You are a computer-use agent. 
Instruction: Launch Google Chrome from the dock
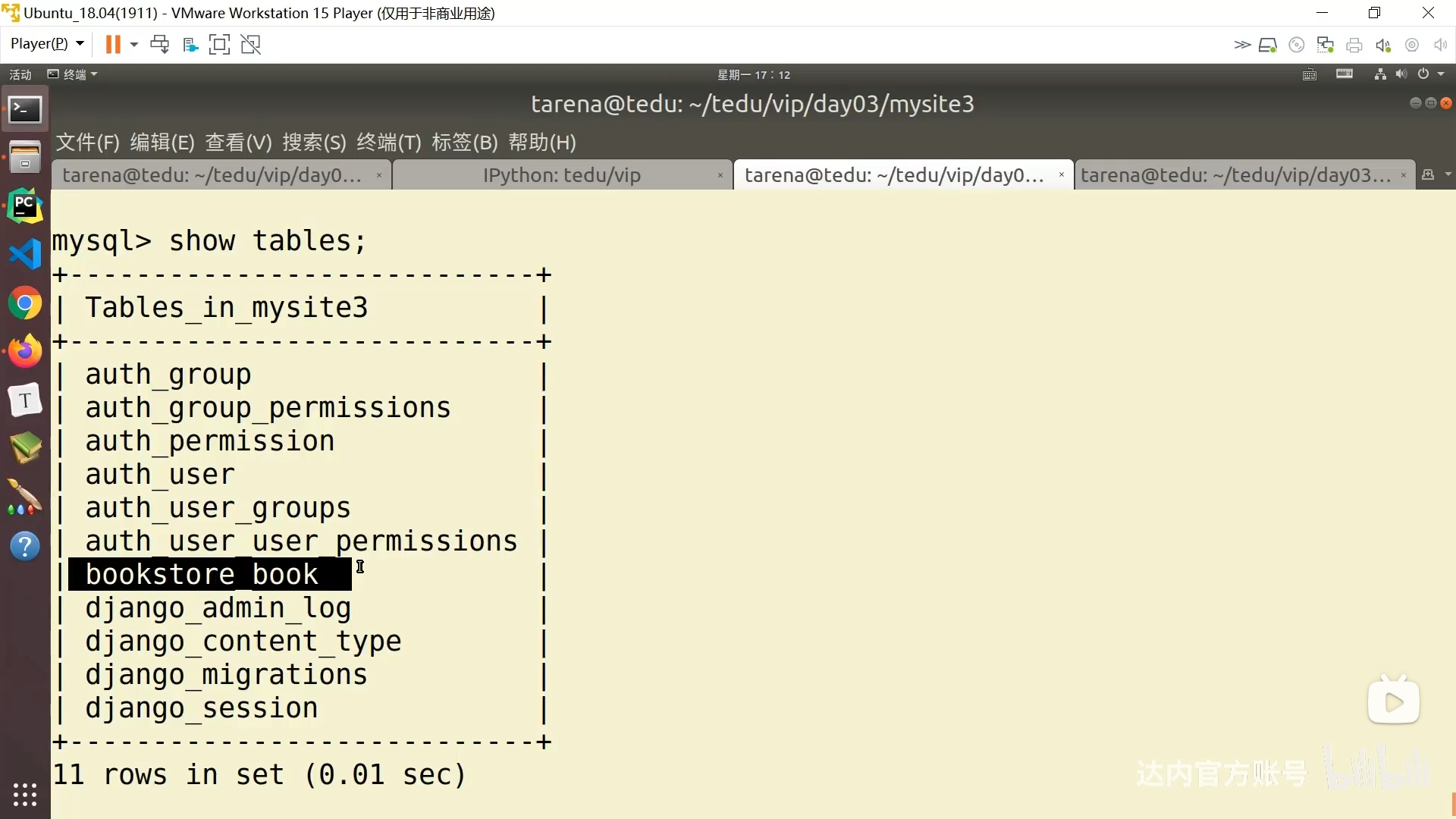25,303
